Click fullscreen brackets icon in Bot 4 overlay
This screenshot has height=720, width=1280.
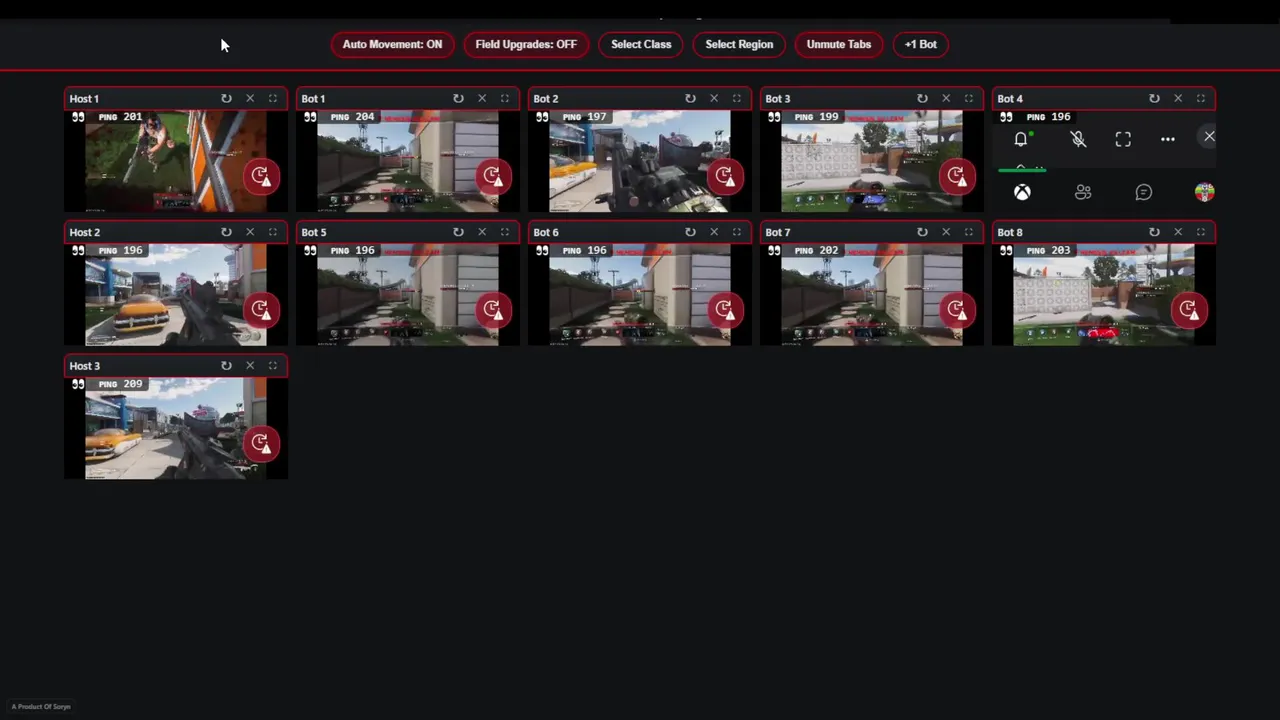1123,139
